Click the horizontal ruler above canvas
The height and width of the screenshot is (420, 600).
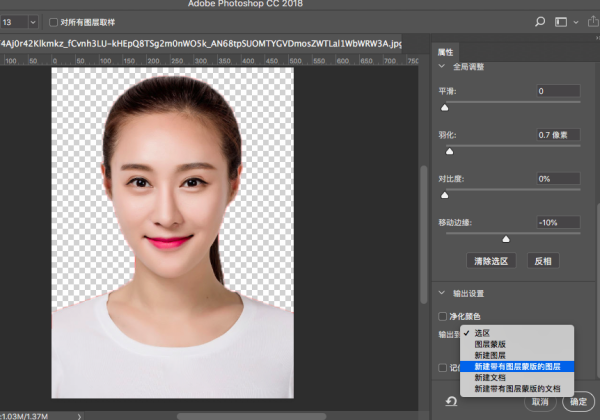[x=209, y=60]
